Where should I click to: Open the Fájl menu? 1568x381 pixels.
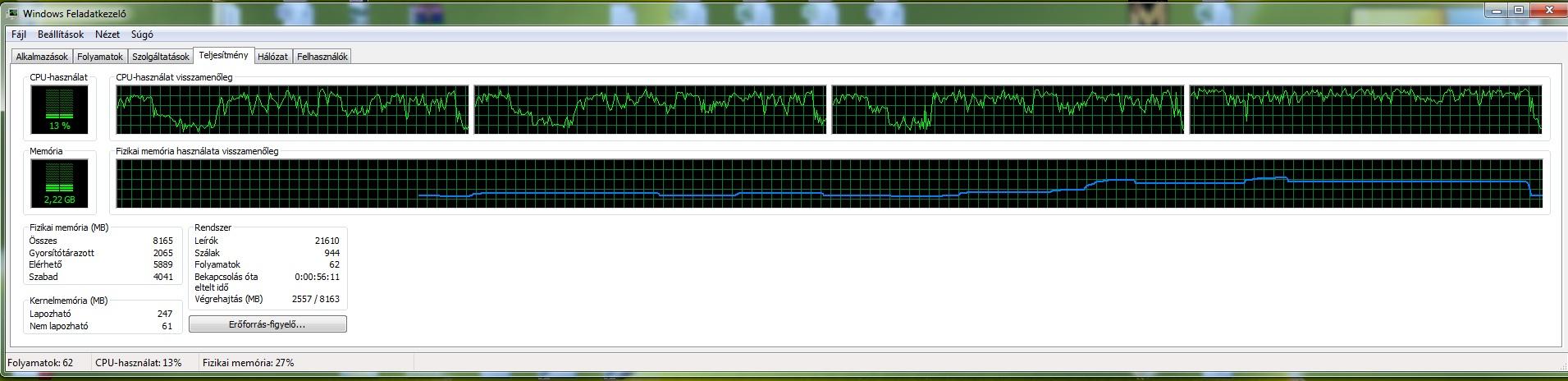(x=19, y=34)
